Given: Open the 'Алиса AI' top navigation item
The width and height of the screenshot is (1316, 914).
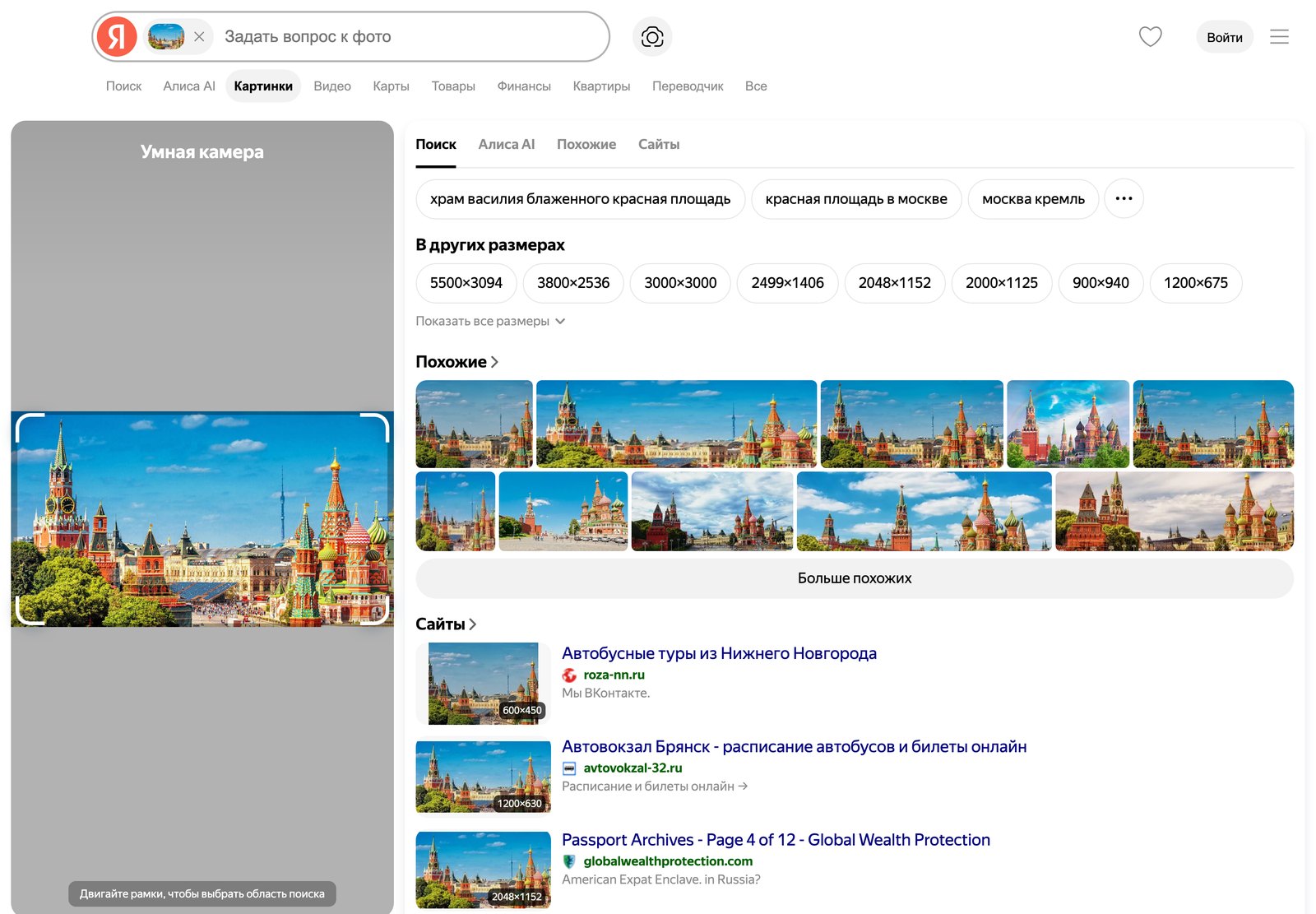Looking at the screenshot, I should click(x=189, y=86).
